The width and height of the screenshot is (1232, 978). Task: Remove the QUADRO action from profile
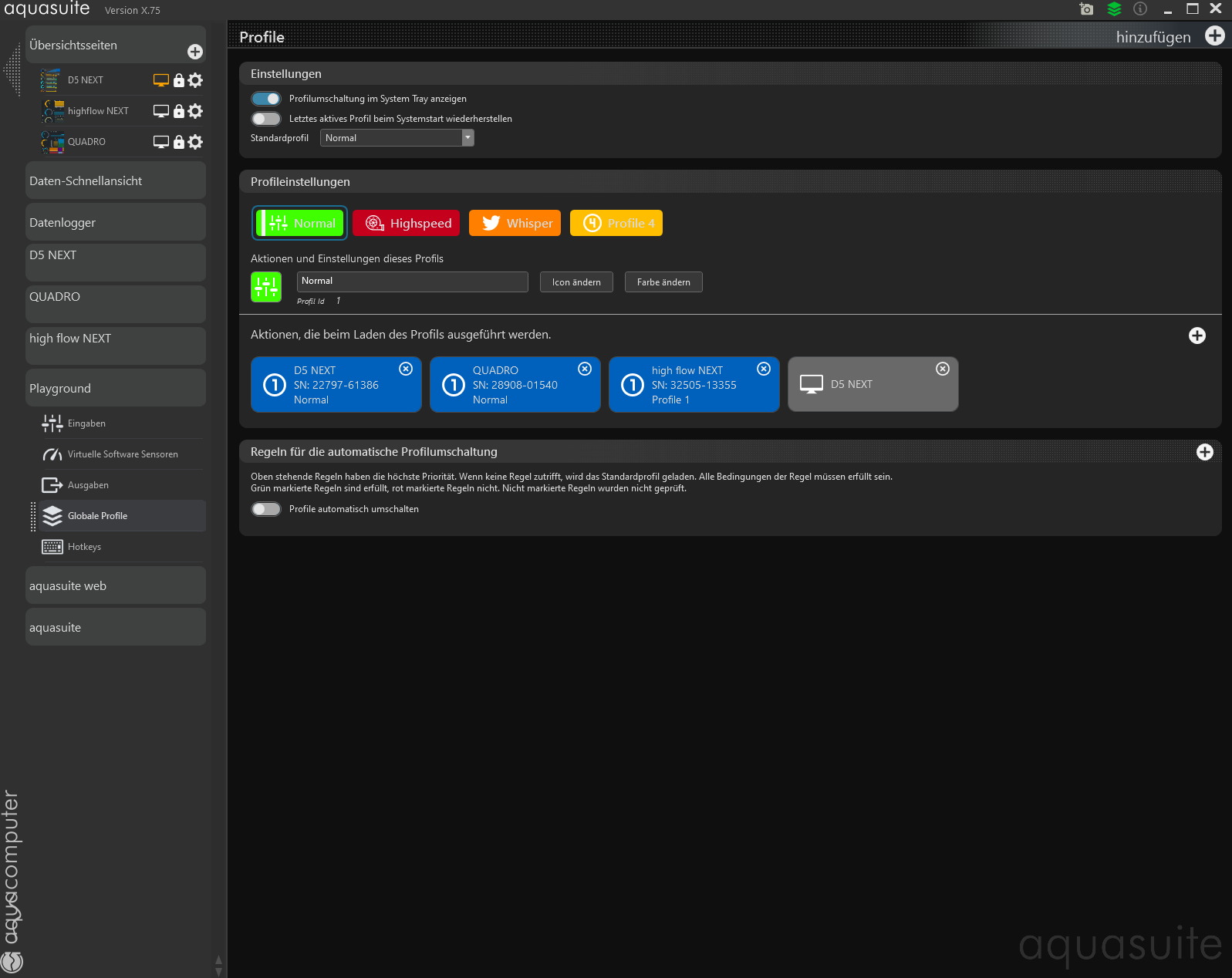[585, 369]
